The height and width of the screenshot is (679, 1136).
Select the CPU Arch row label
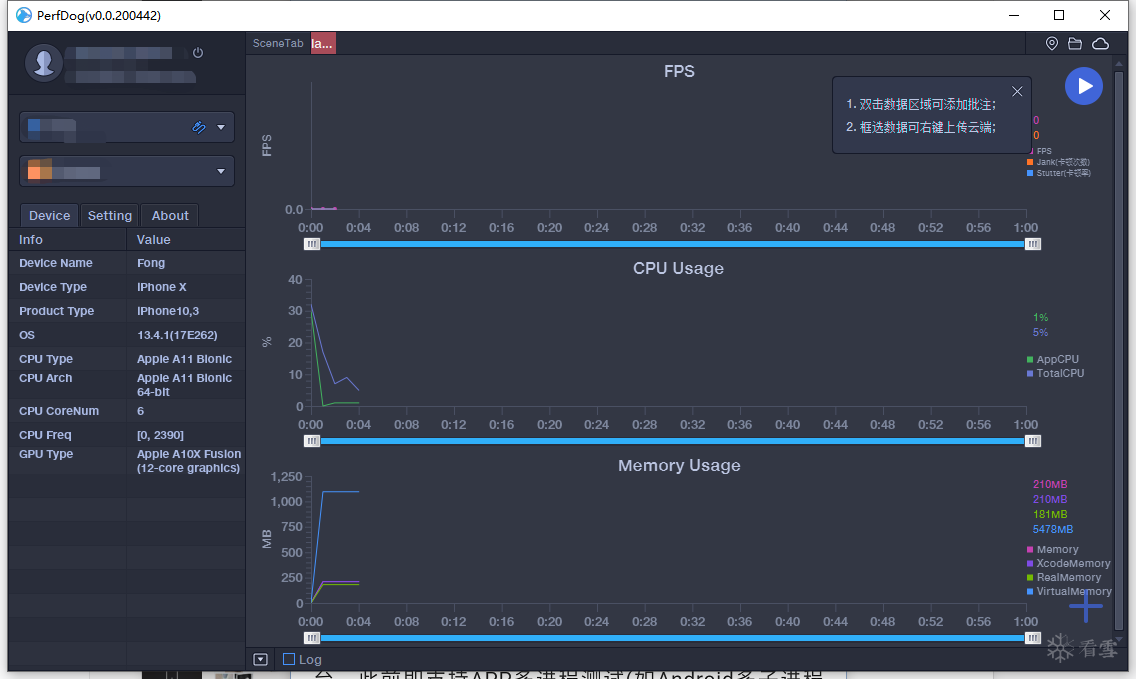pyautogui.click(x=46, y=378)
